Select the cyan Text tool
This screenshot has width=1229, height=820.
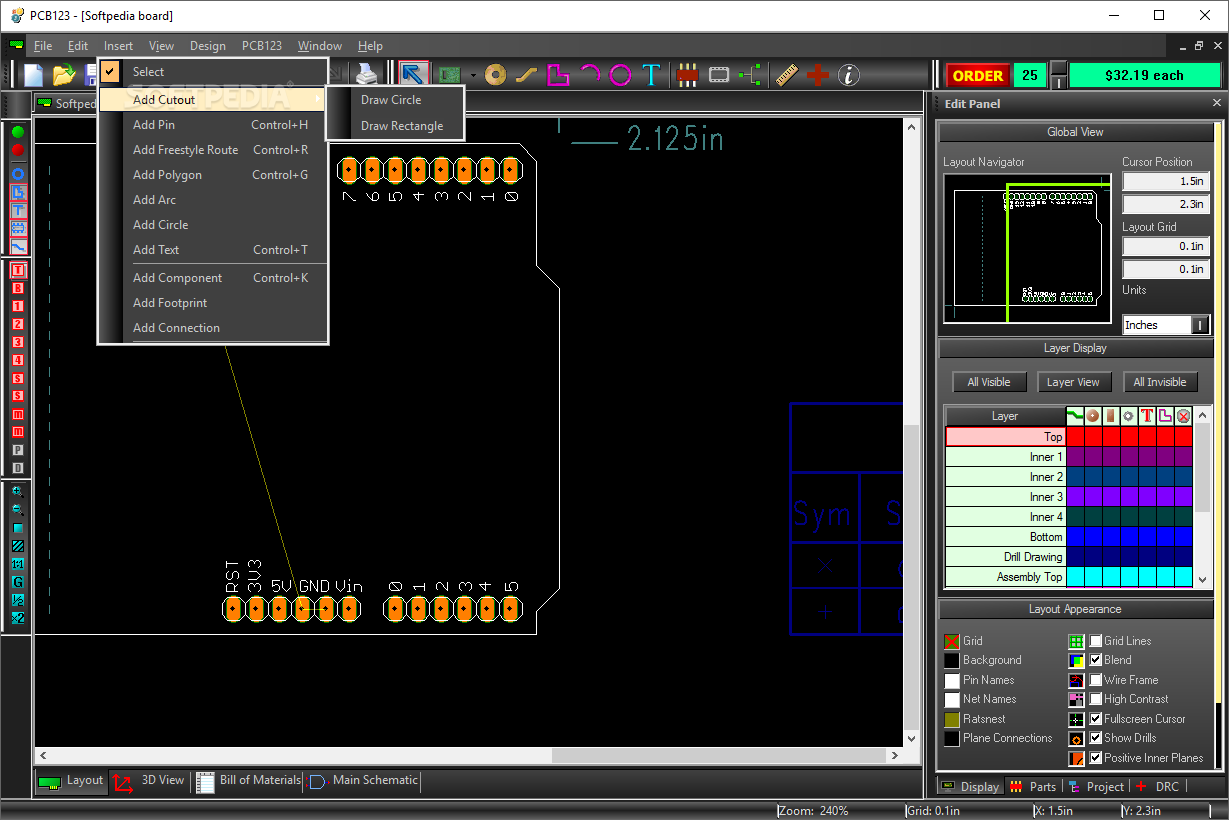click(652, 74)
